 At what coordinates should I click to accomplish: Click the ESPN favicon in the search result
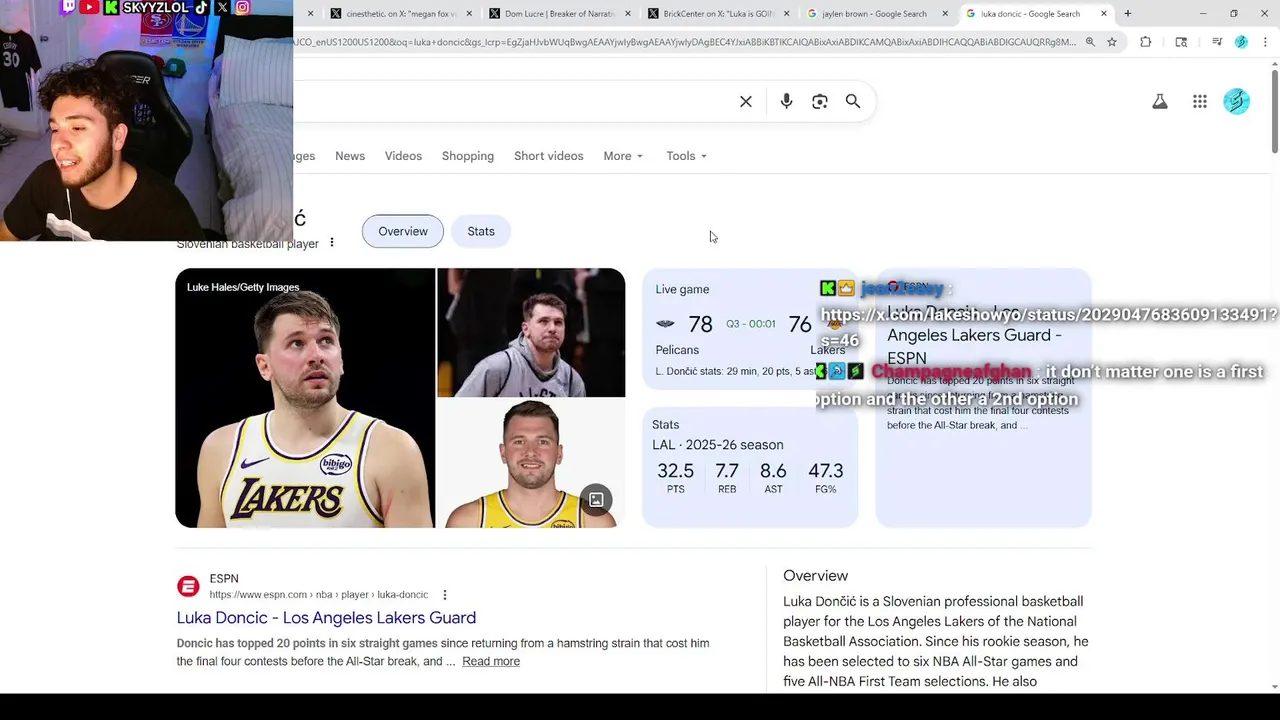pyautogui.click(x=188, y=586)
